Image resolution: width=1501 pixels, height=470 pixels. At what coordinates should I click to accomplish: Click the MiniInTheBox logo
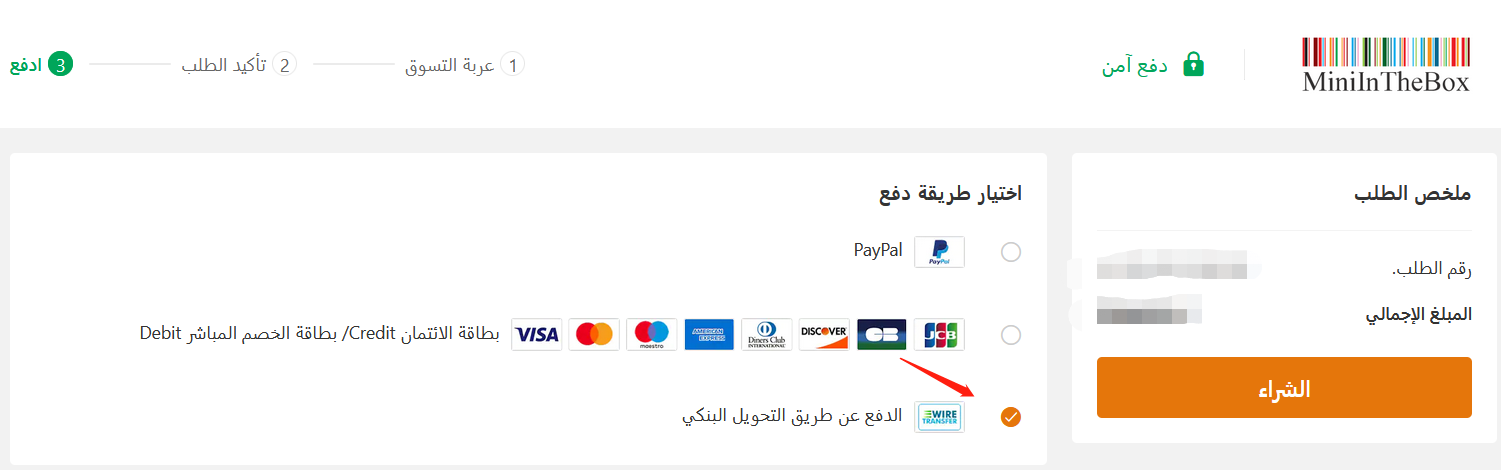1386,65
